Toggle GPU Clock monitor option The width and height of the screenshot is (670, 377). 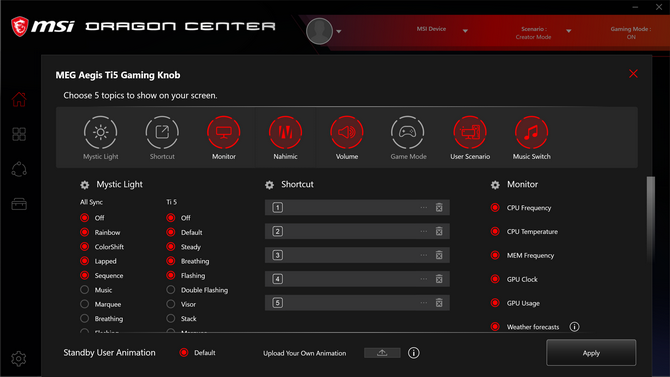[495, 279]
